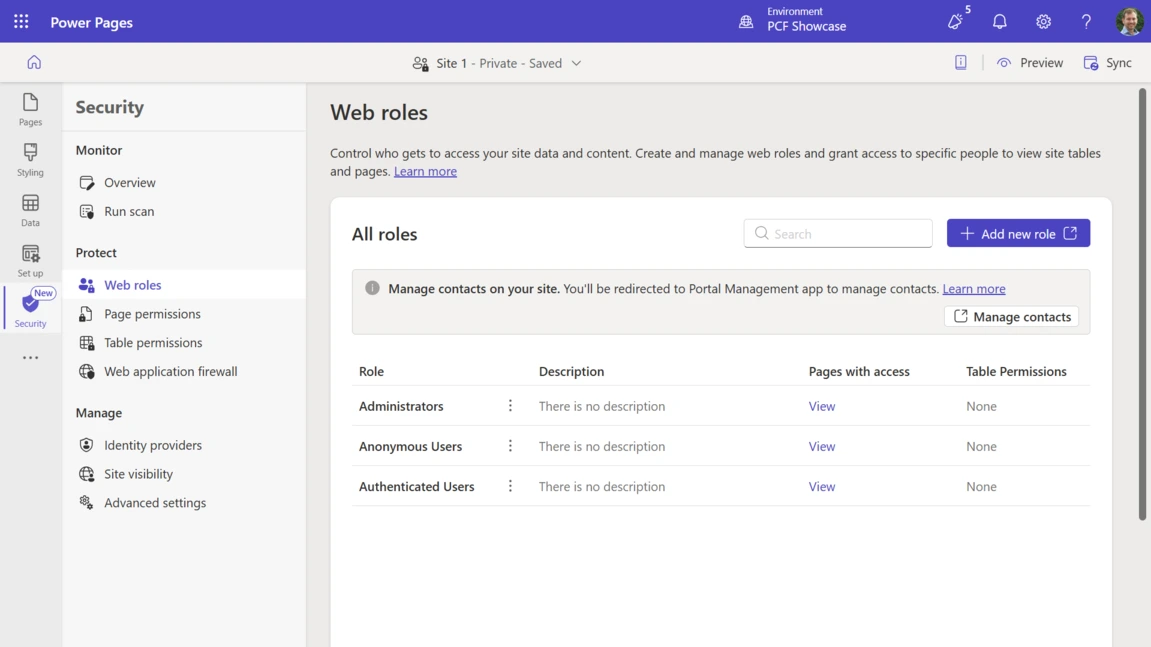The image size is (1151, 647).
Task: Click the Sync button
Action: pos(1108,62)
